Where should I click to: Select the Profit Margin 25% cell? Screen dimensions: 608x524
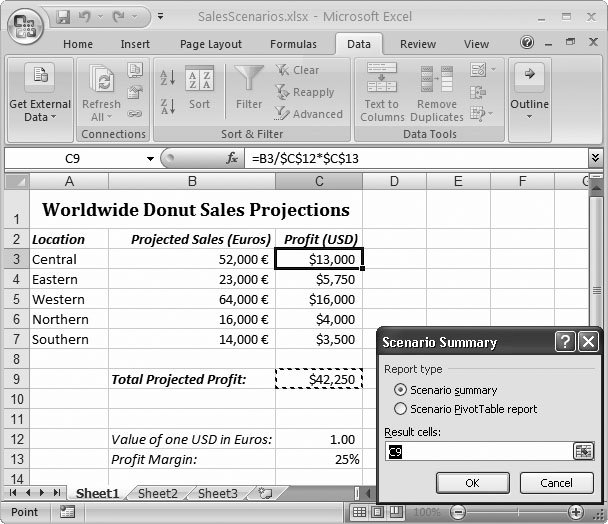319,459
